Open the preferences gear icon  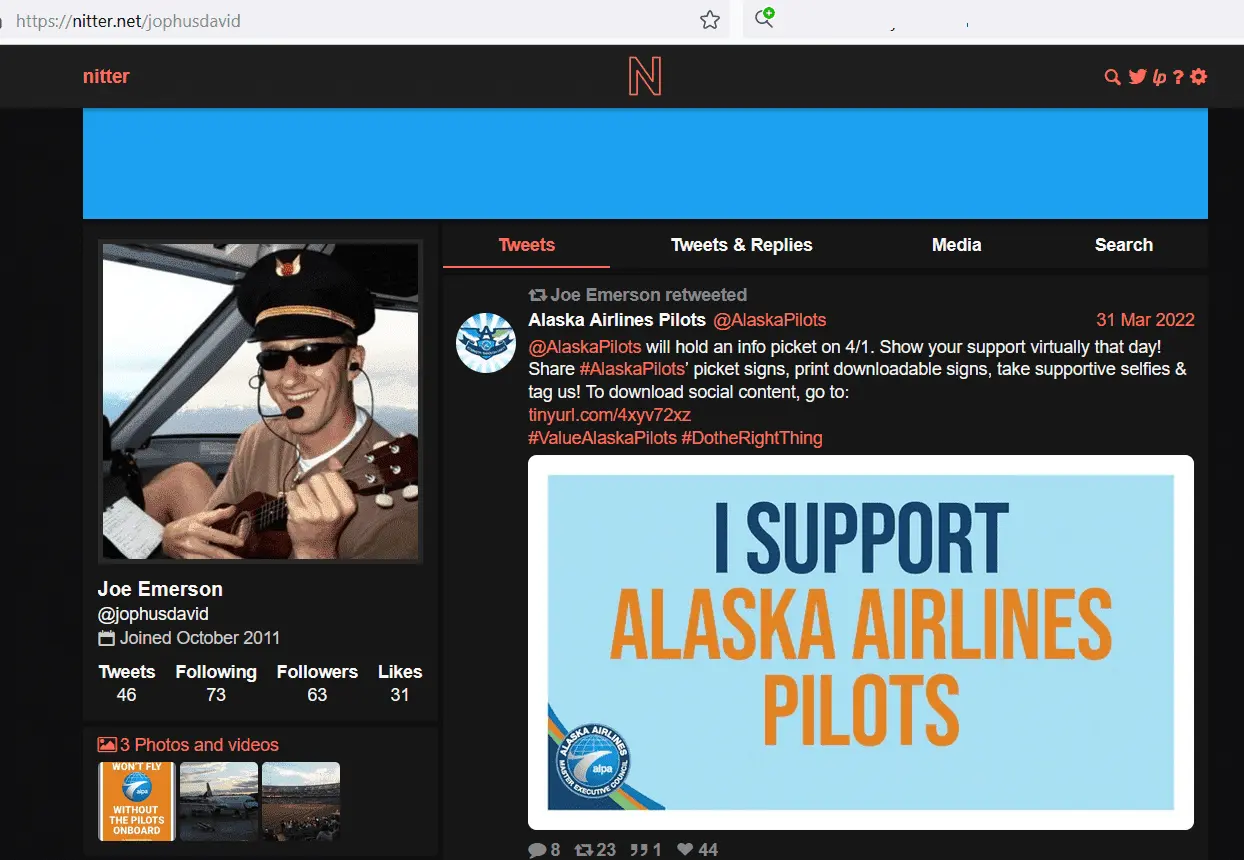click(1198, 77)
